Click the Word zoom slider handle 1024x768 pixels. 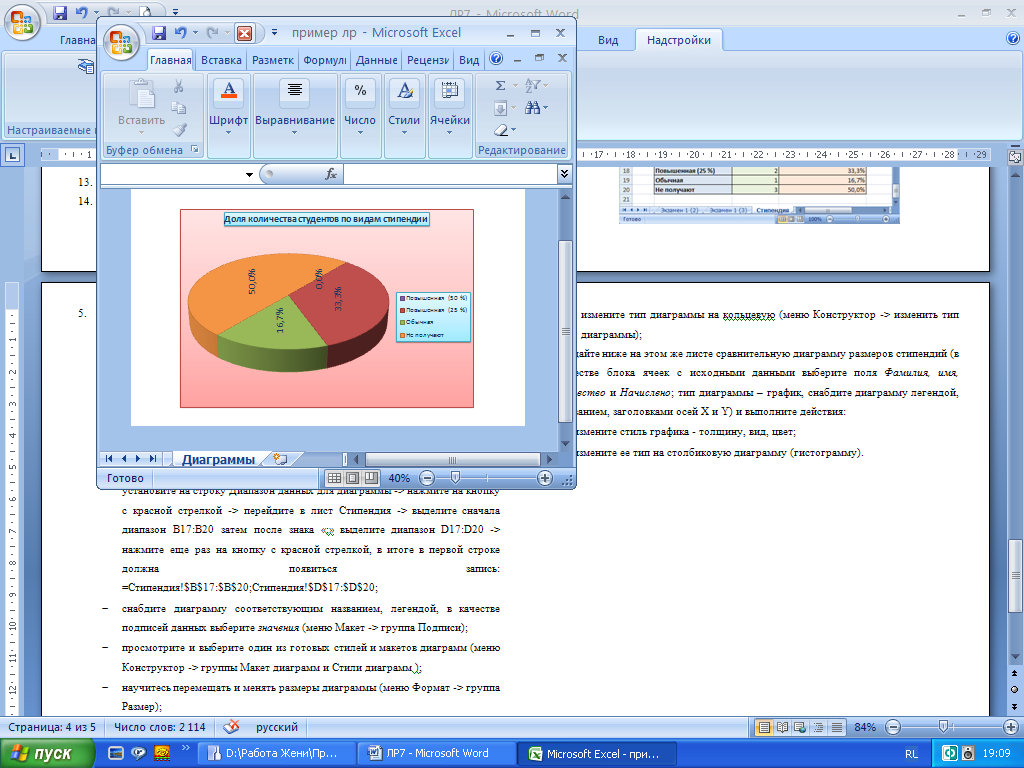pyautogui.click(x=943, y=726)
